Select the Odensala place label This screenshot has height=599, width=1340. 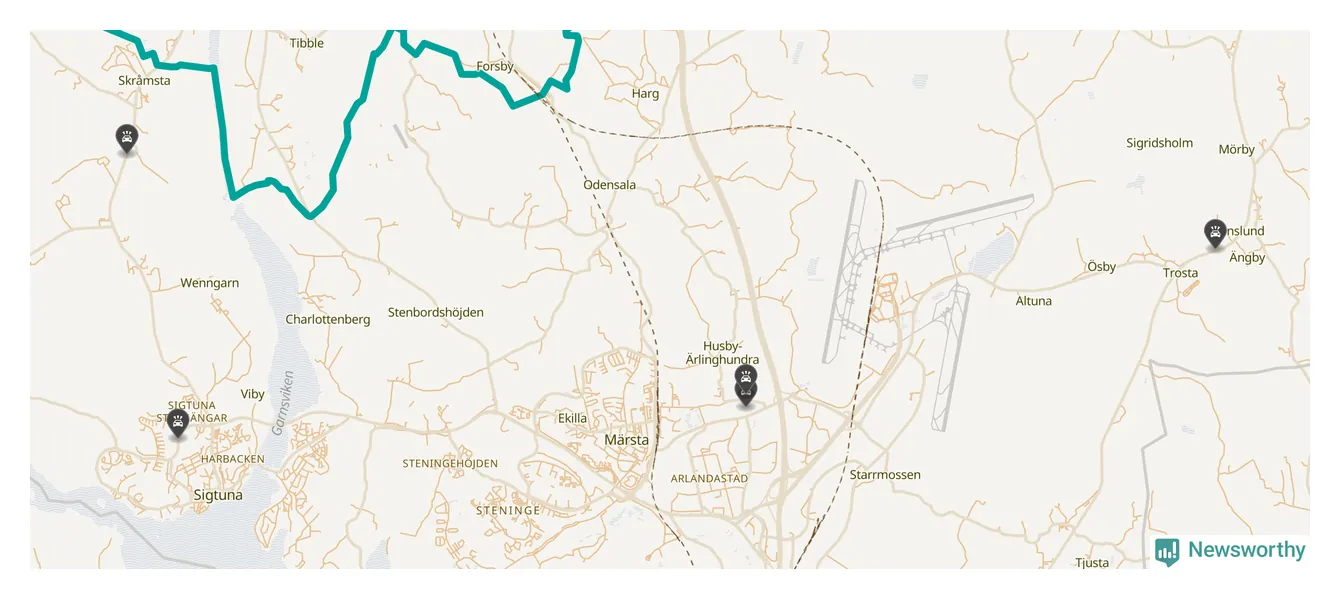click(x=610, y=185)
